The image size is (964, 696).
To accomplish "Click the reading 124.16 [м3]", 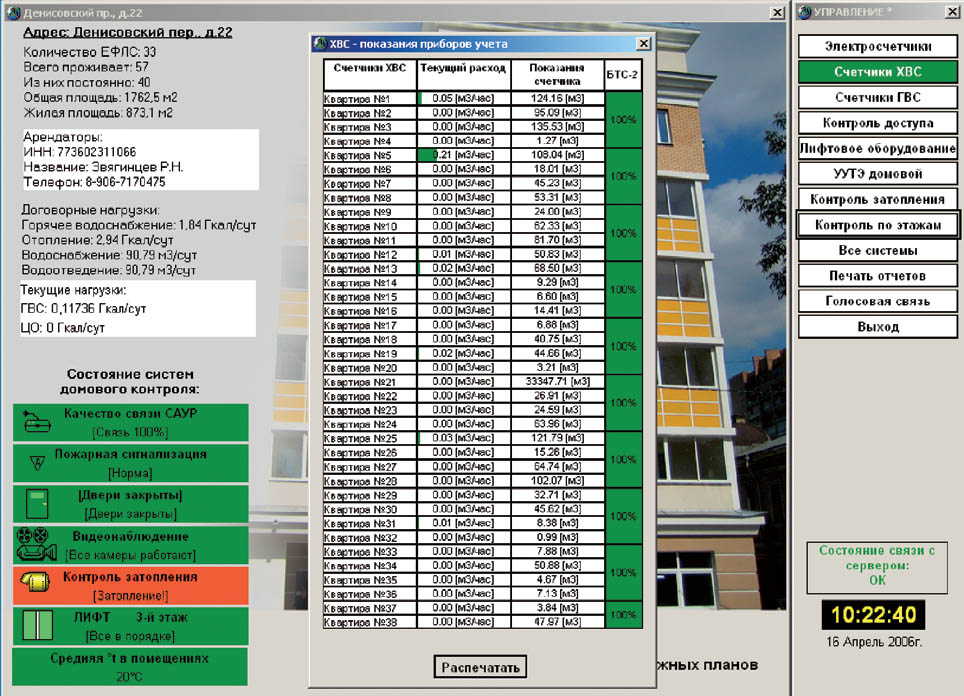I will point(558,98).
